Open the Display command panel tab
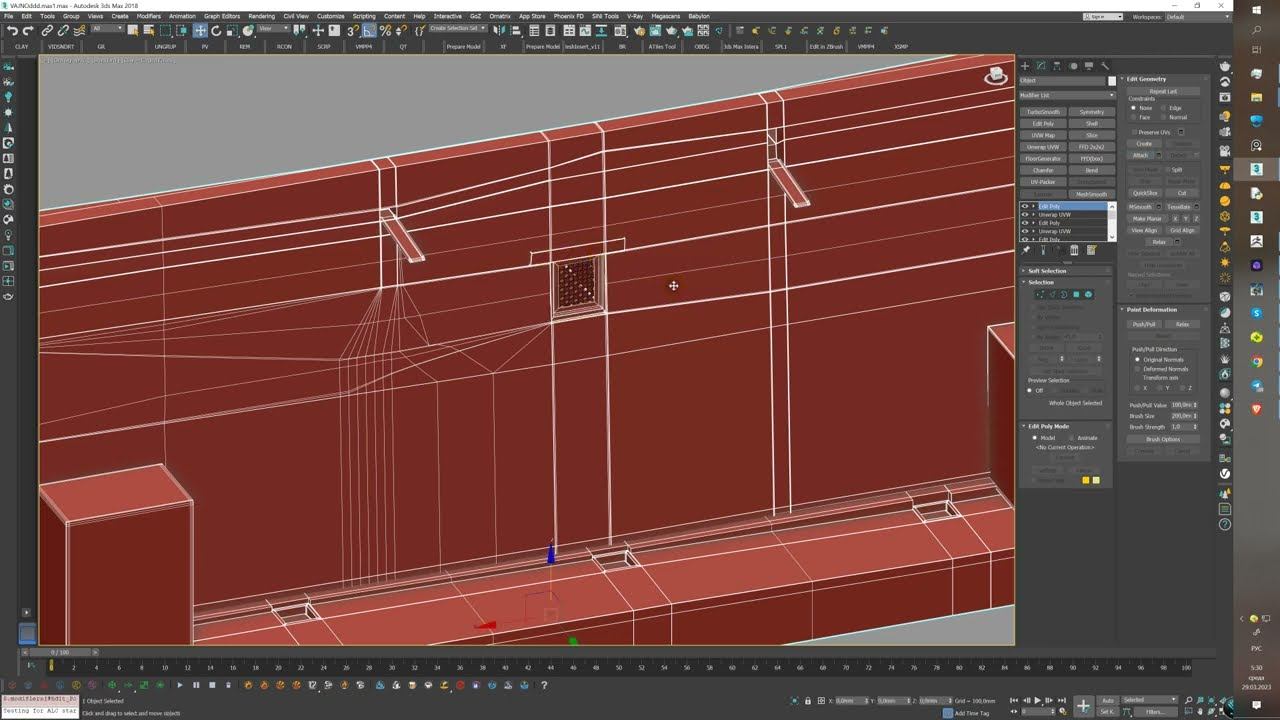The width and height of the screenshot is (1280, 720). coord(1089,66)
